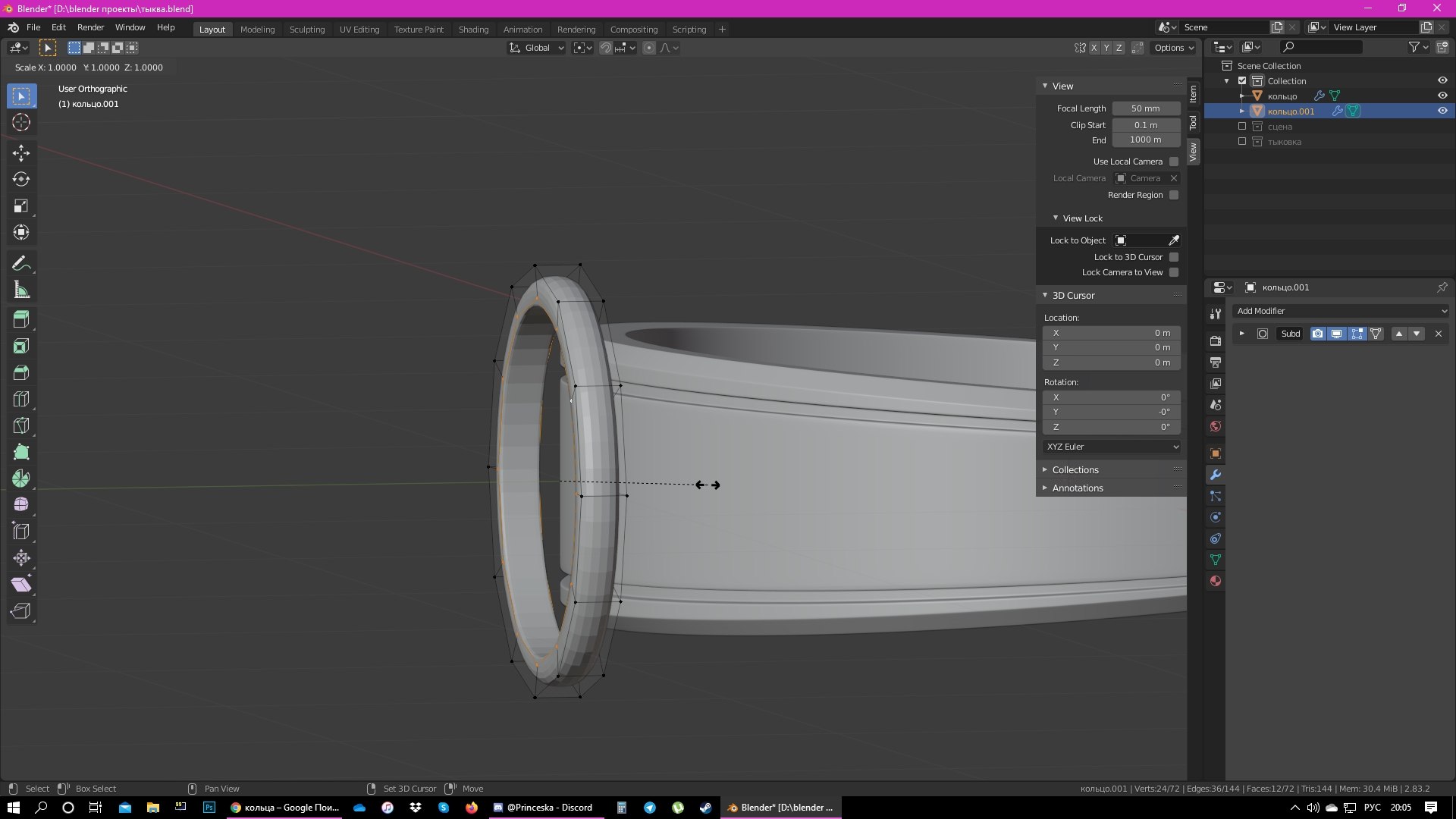Viewport: 1456px width, 819px height.
Task: Expand the Collections panel
Action: pyautogui.click(x=1075, y=470)
